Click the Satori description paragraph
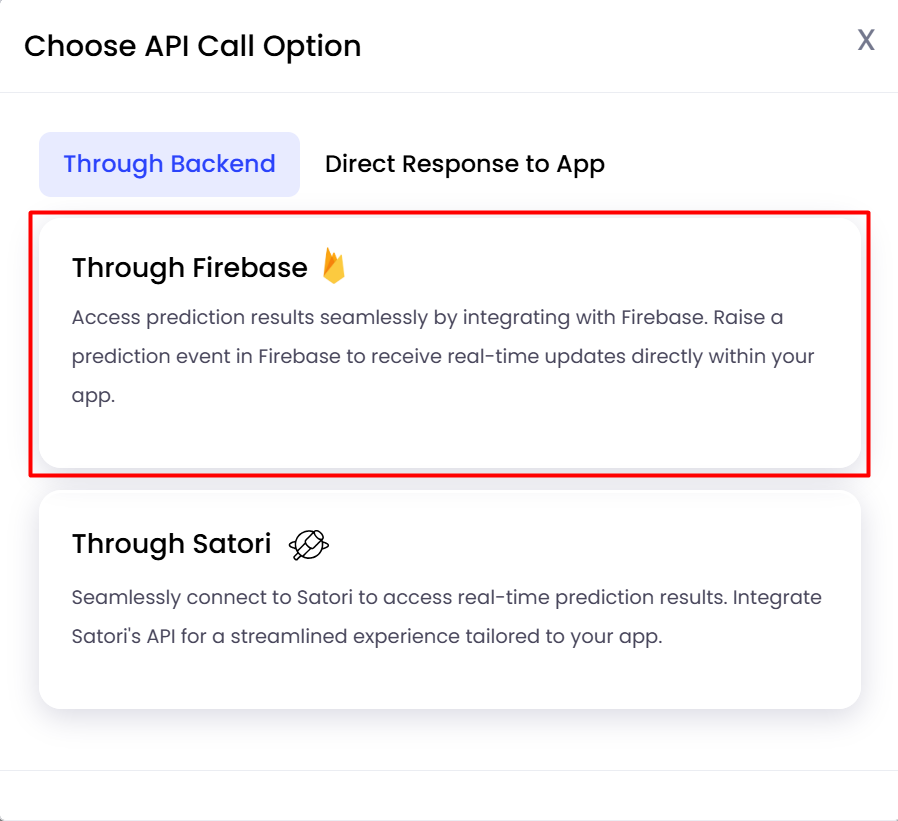The image size is (898, 821). tap(447, 617)
